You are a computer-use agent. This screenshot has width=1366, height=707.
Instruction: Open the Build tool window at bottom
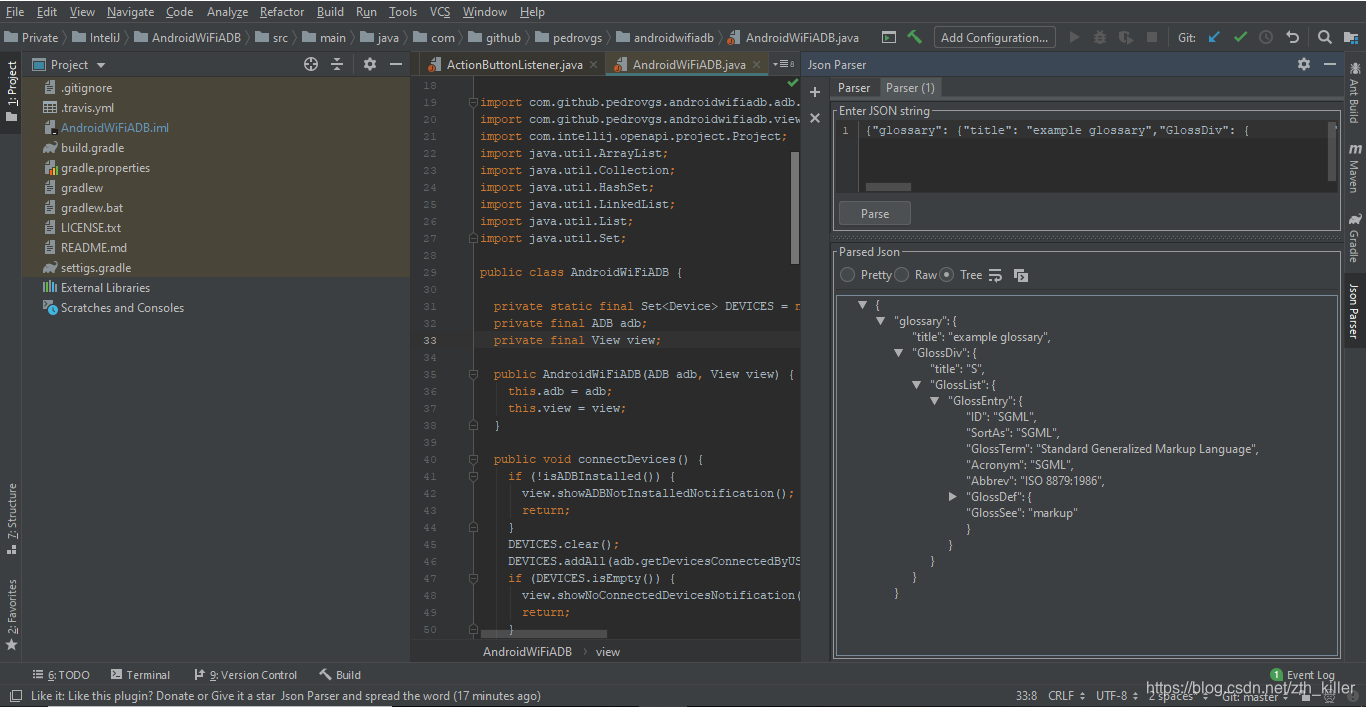[x=340, y=675]
